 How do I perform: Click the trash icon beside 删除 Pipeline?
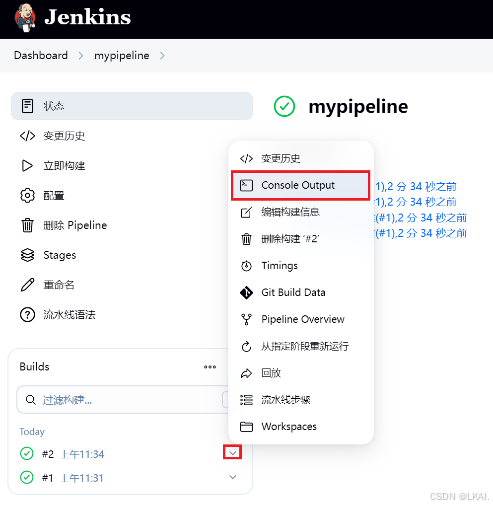[27, 225]
